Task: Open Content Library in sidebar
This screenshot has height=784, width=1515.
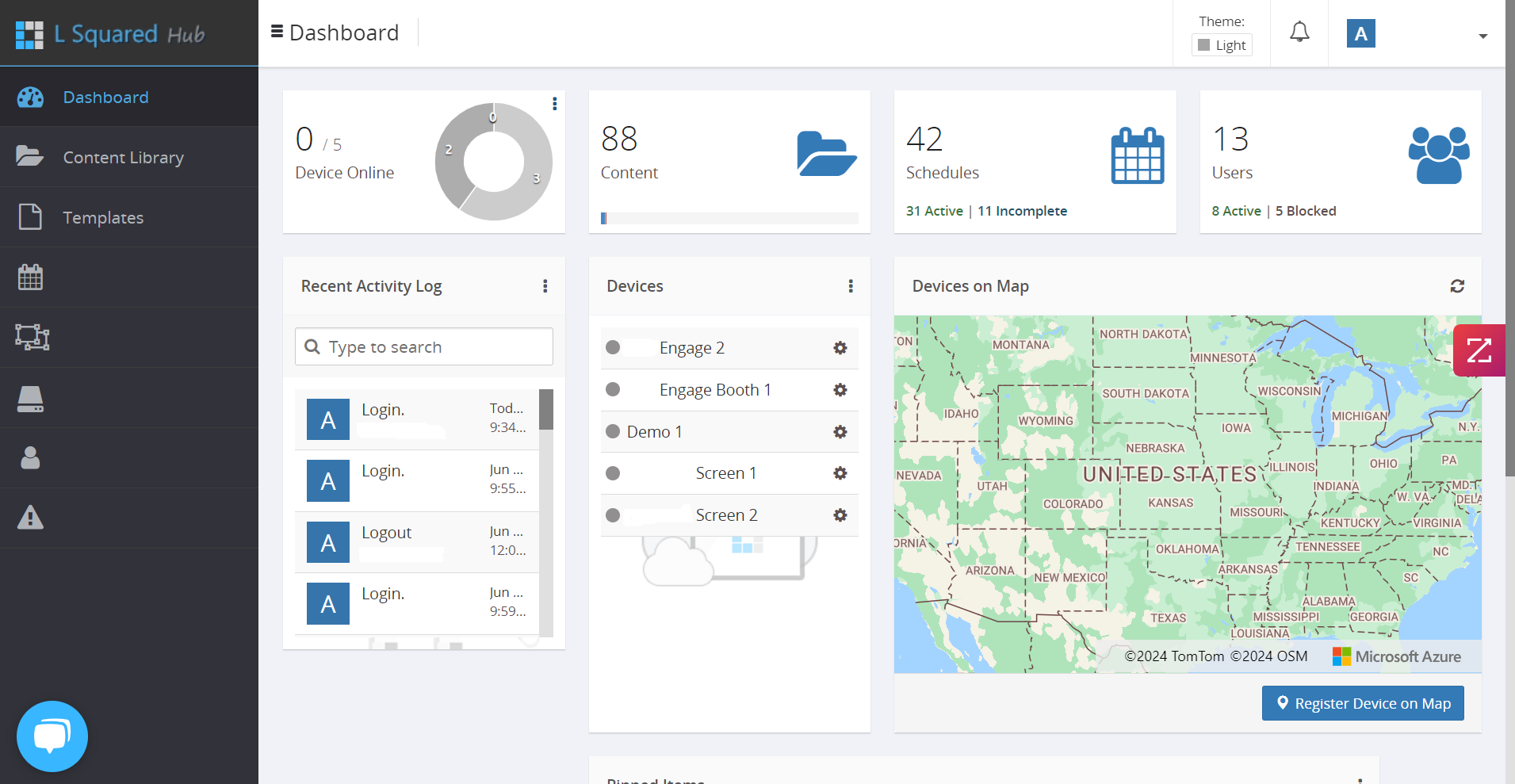Action: [128, 157]
